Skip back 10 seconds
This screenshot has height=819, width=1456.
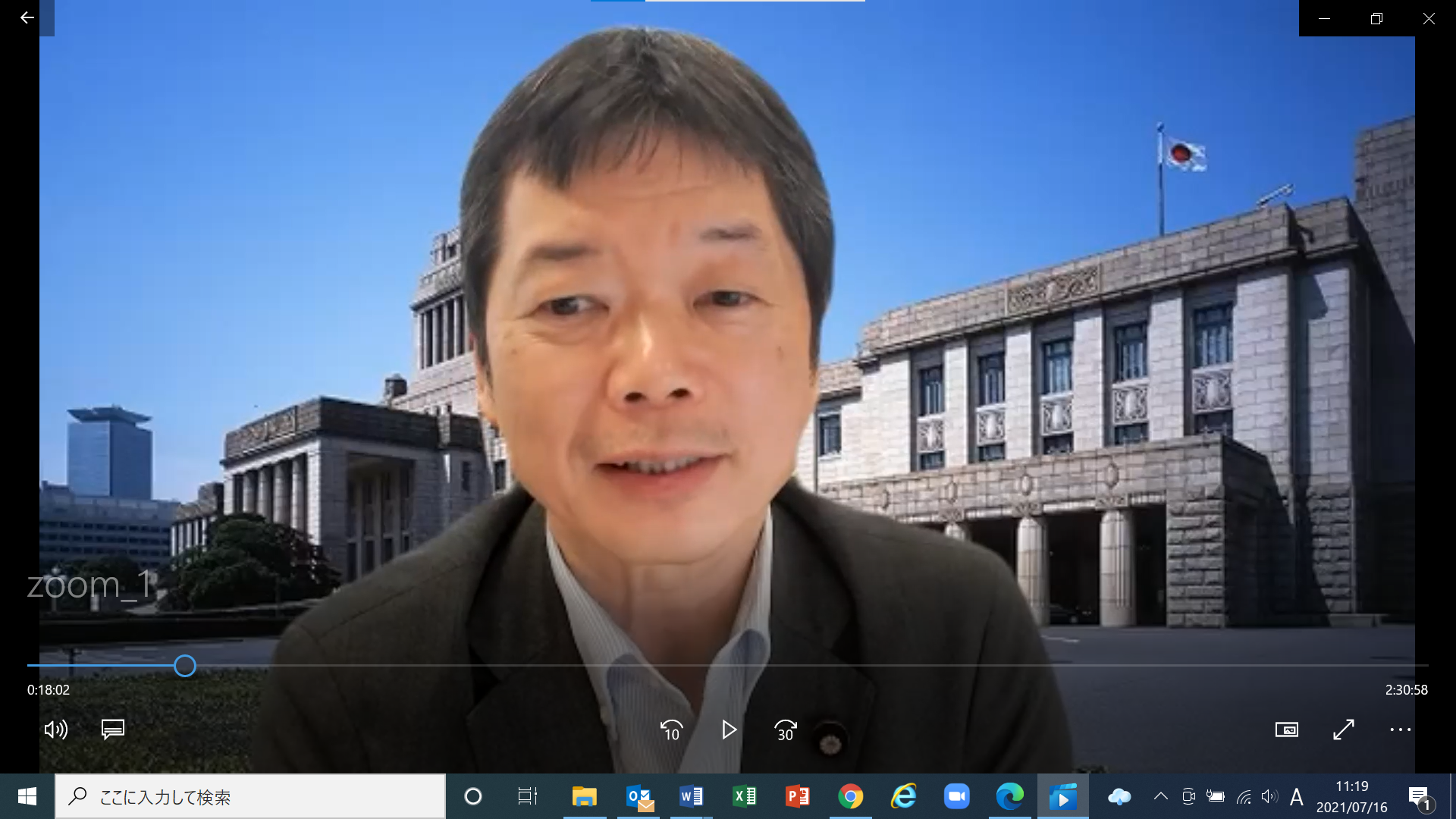tap(672, 730)
